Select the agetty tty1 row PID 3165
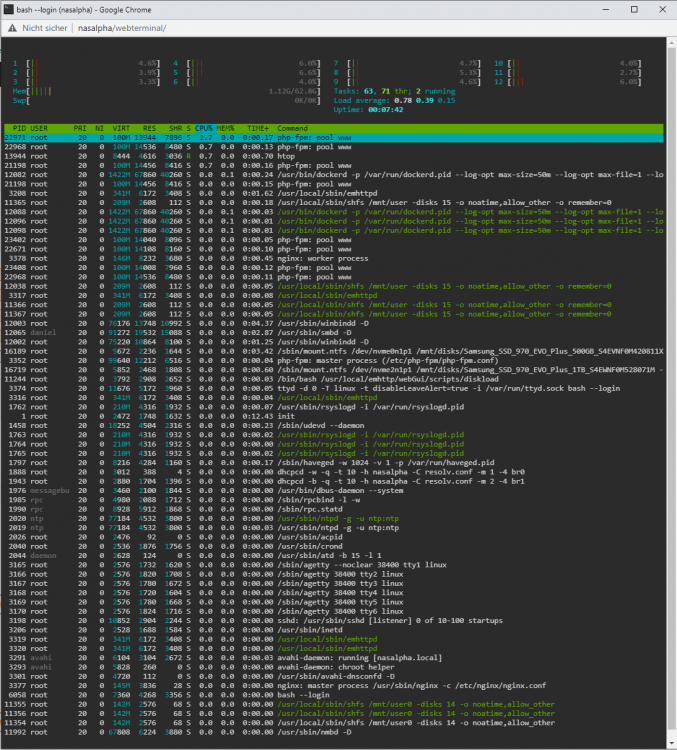Image resolution: width=677 pixels, height=750 pixels. point(333,565)
